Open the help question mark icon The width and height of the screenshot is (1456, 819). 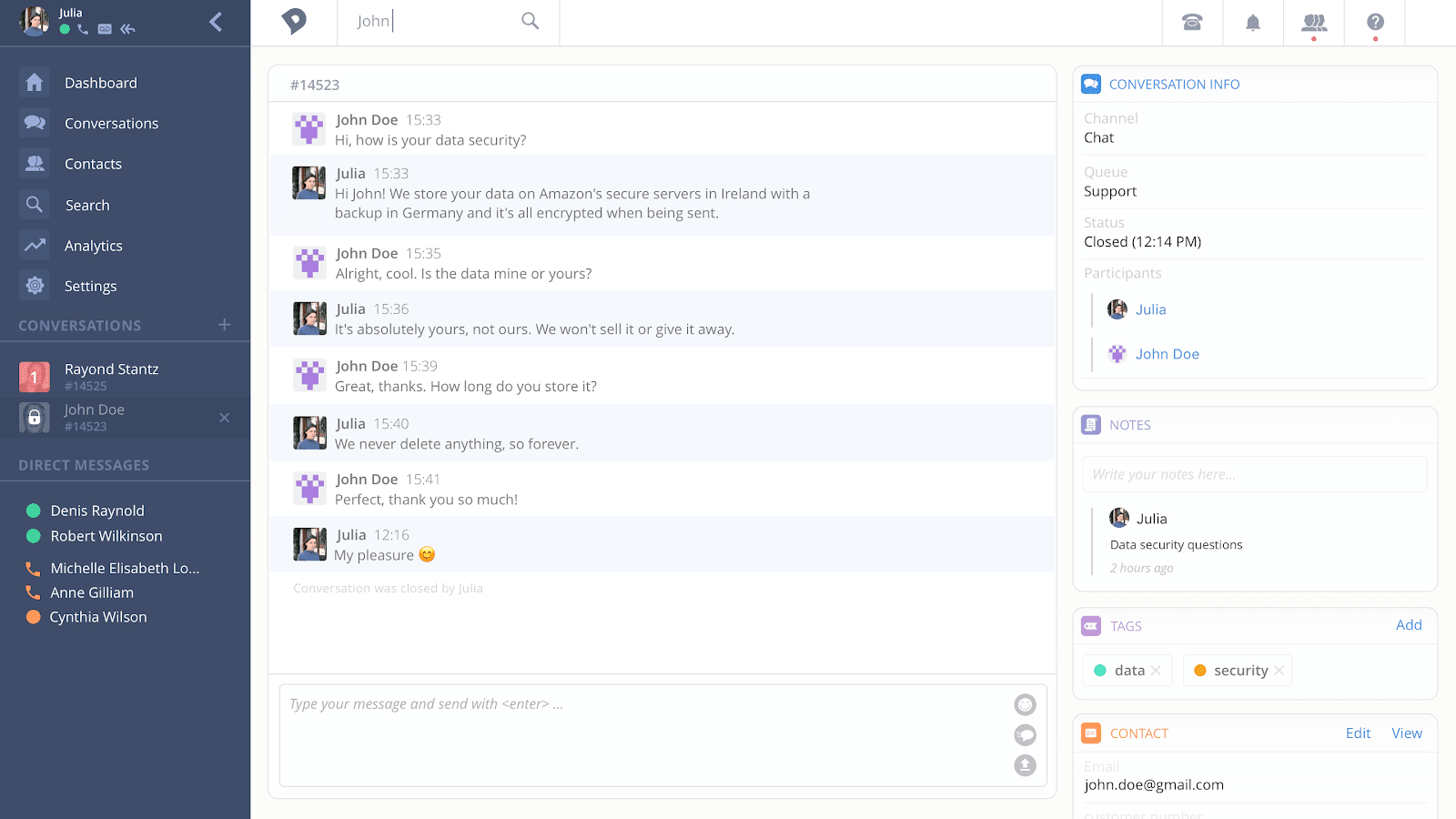click(x=1375, y=23)
